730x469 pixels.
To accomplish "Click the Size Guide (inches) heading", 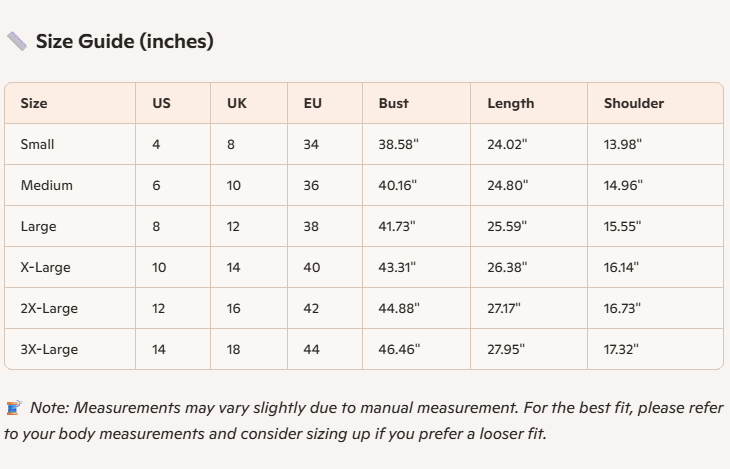I will pos(124,41).
